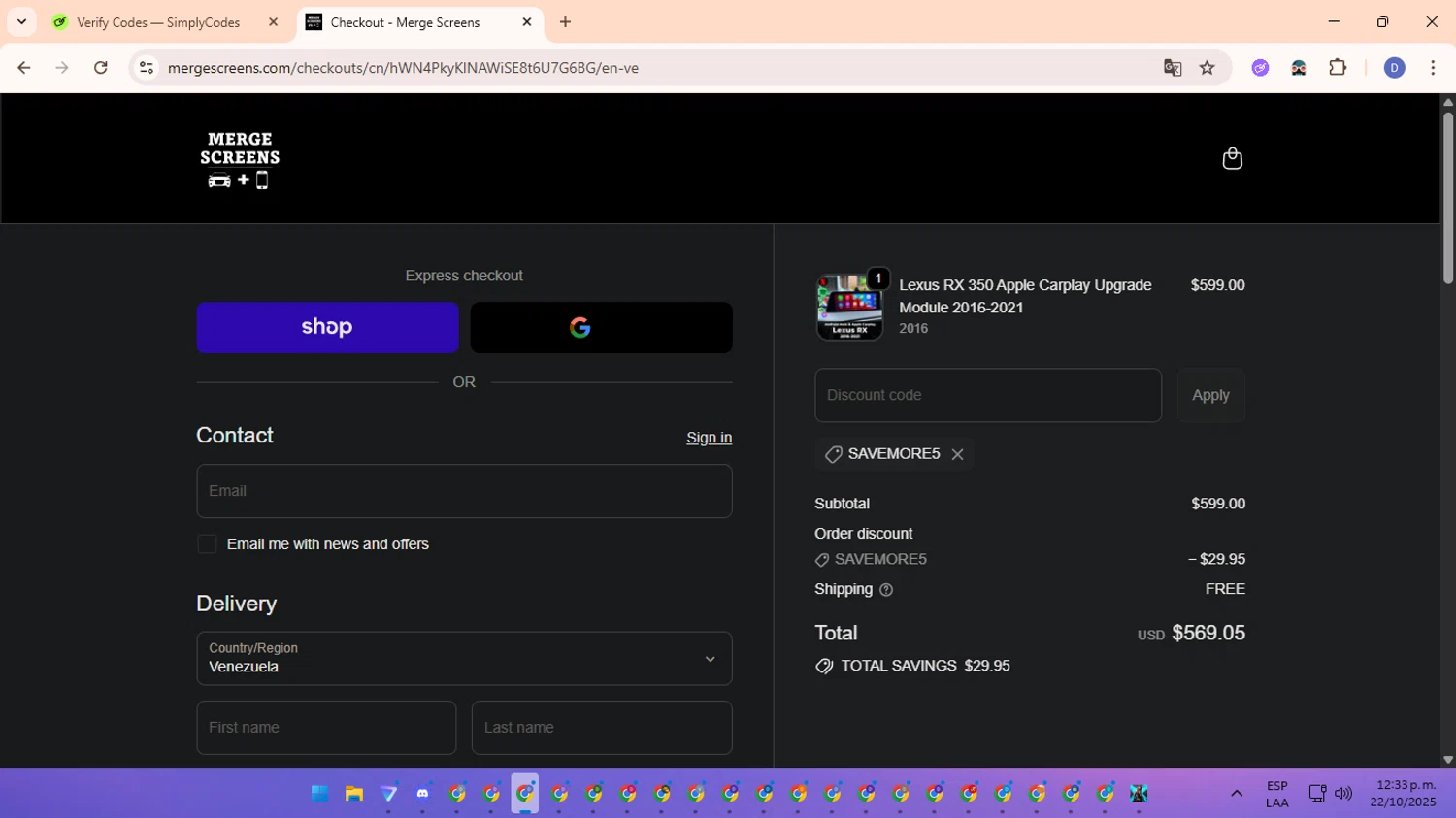The width and height of the screenshot is (1456, 818).
Task: Open Discord from the taskbar
Action: (422, 794)
